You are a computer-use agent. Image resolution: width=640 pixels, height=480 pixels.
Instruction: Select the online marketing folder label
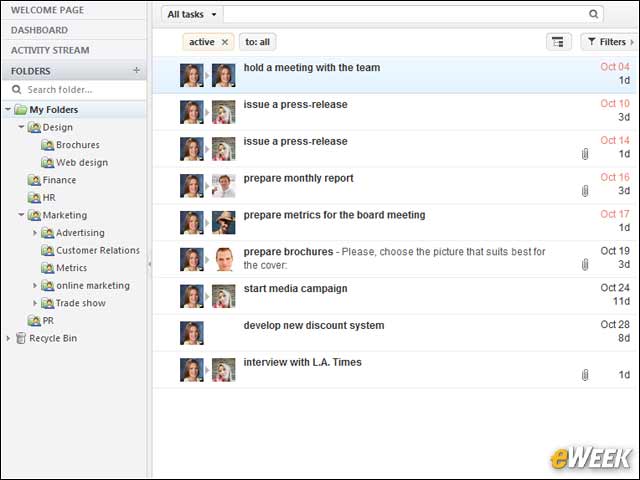click(x=93, y=285)
